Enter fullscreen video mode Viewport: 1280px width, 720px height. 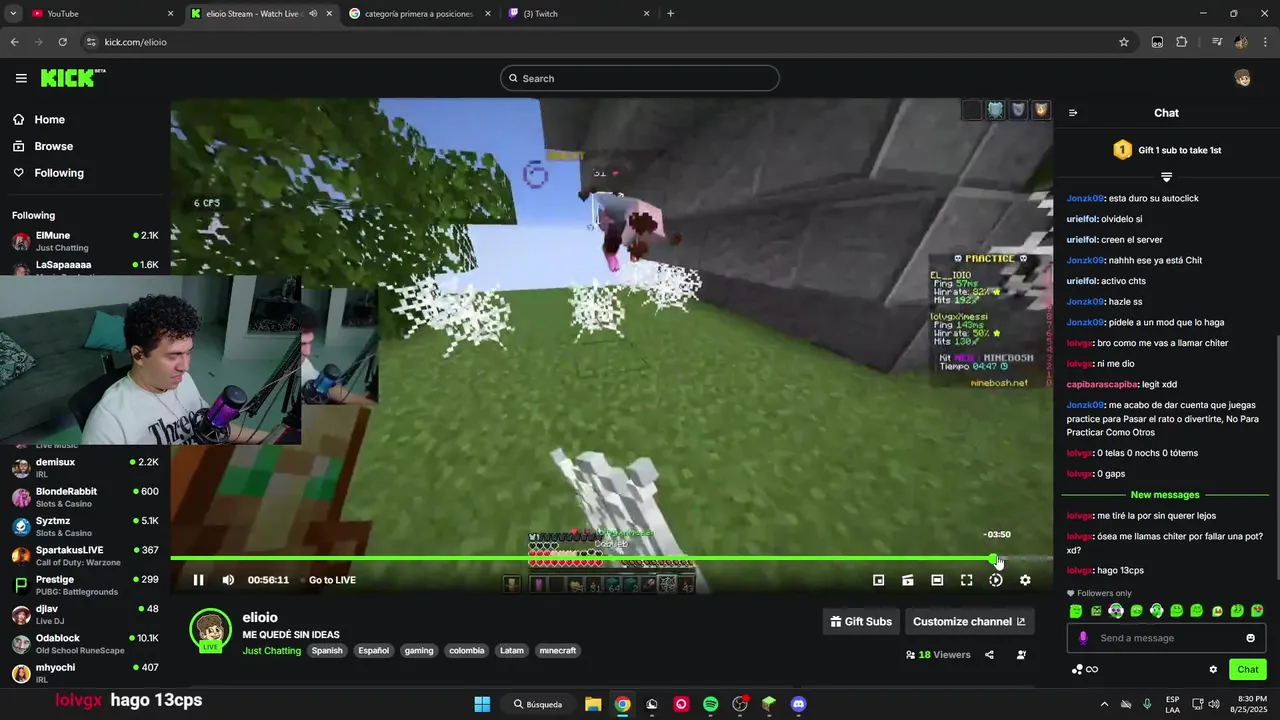(966, 580)
